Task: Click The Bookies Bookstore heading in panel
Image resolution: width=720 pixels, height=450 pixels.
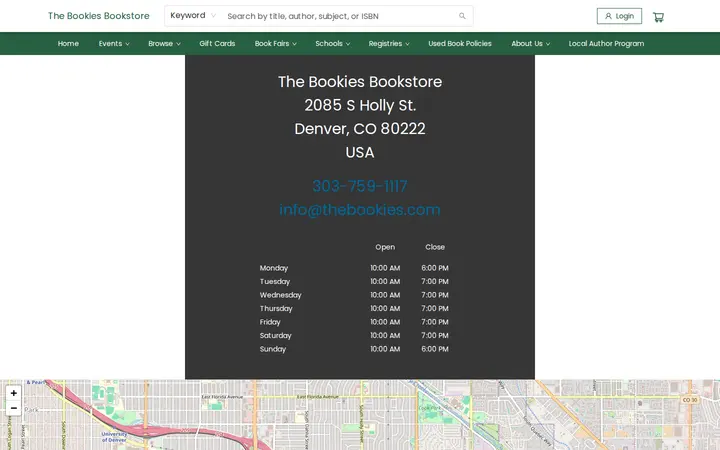Action: pyautogui.click(x=360, y=82)
